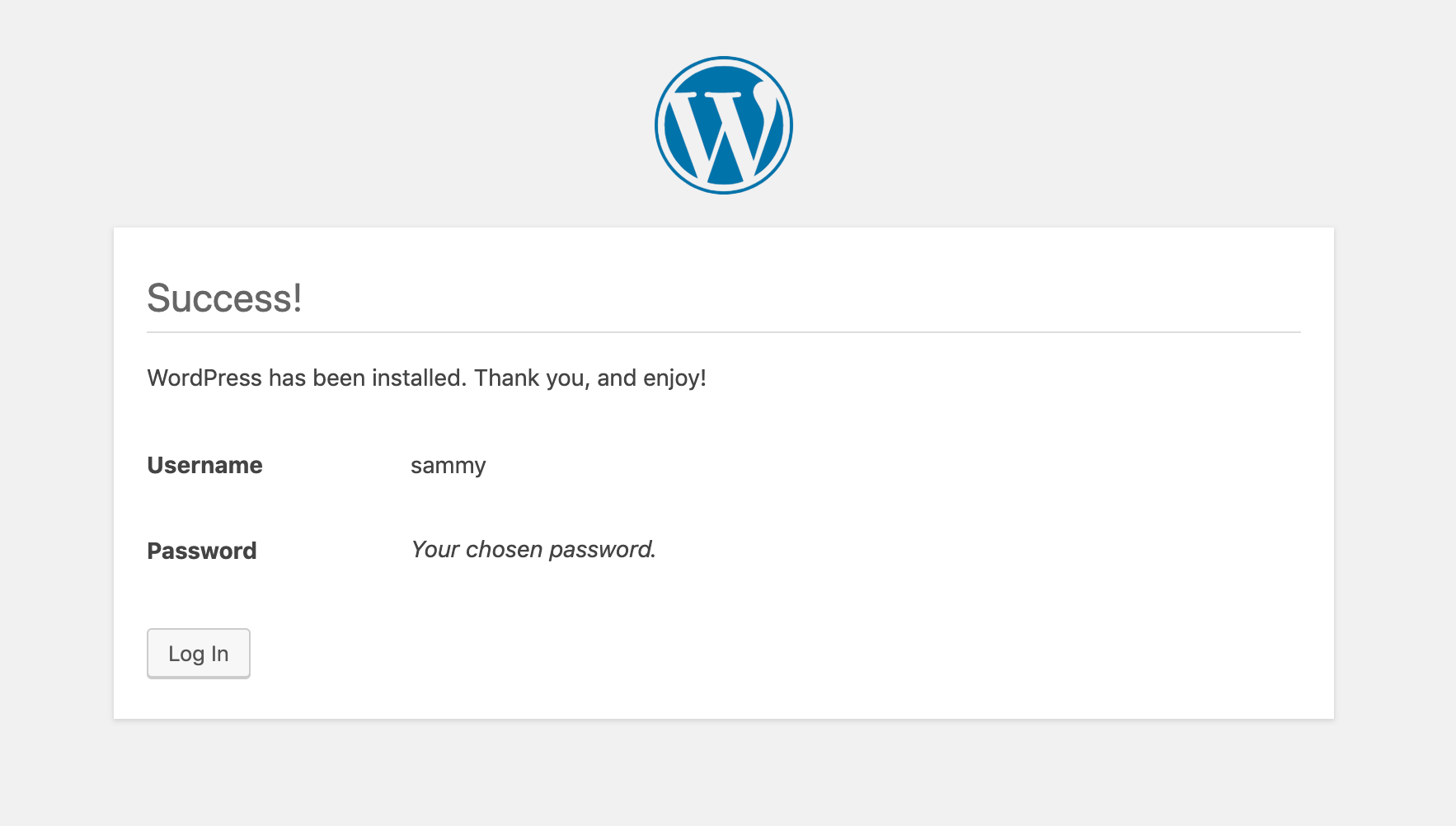
Task: Click the Log In button
Action: tap(198, 653)
